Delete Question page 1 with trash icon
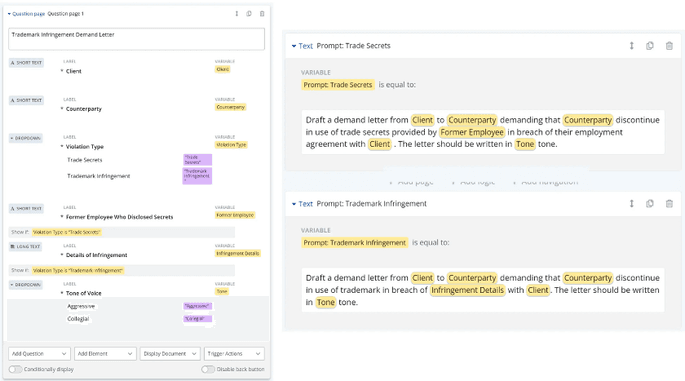This screenshot has width=685, height=381. 262,14
